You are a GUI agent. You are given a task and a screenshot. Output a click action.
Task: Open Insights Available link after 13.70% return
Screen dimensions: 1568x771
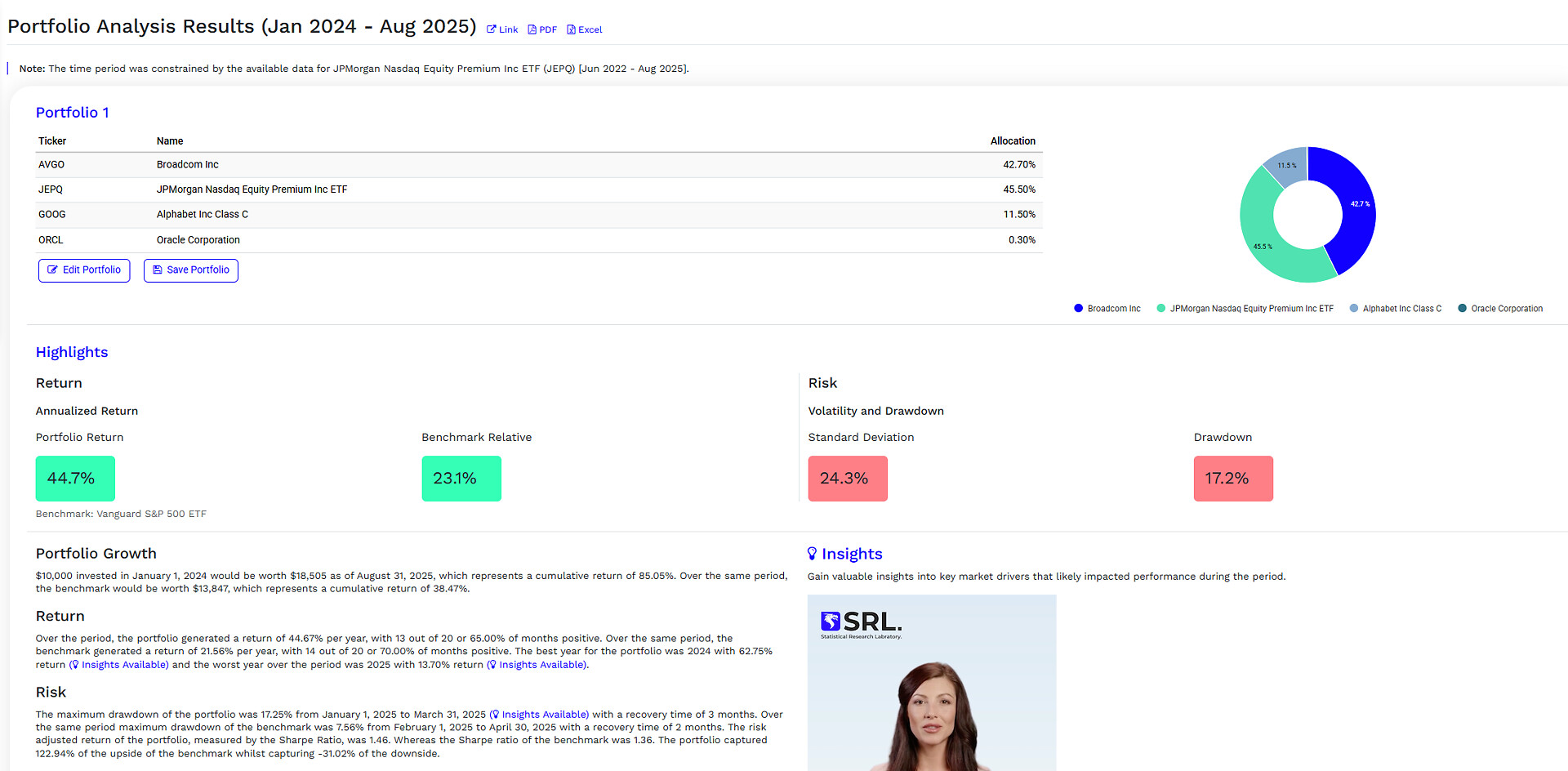537,665
